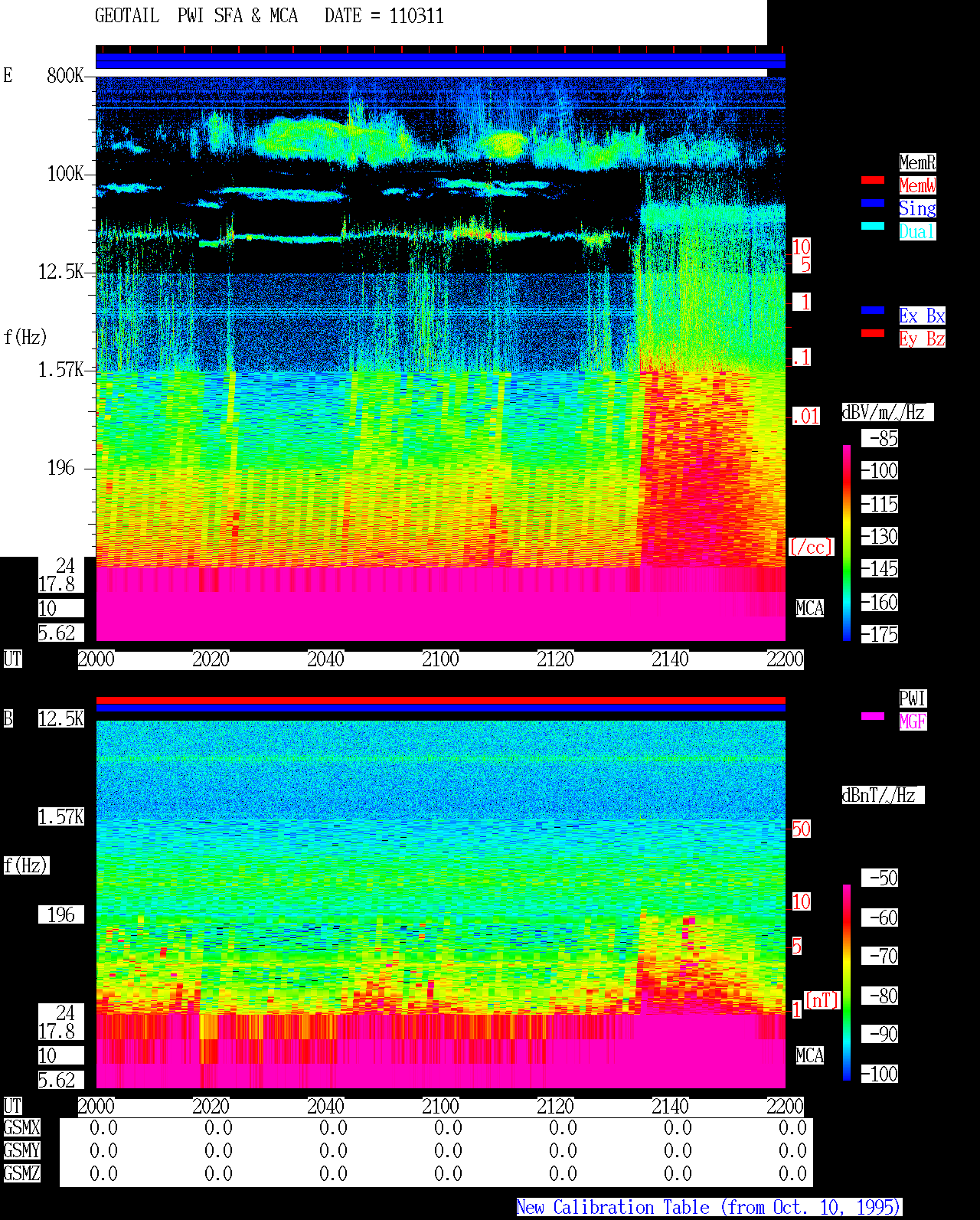Click the GSMZ row label
The image size is (980, 1220).
[21, 1173]
